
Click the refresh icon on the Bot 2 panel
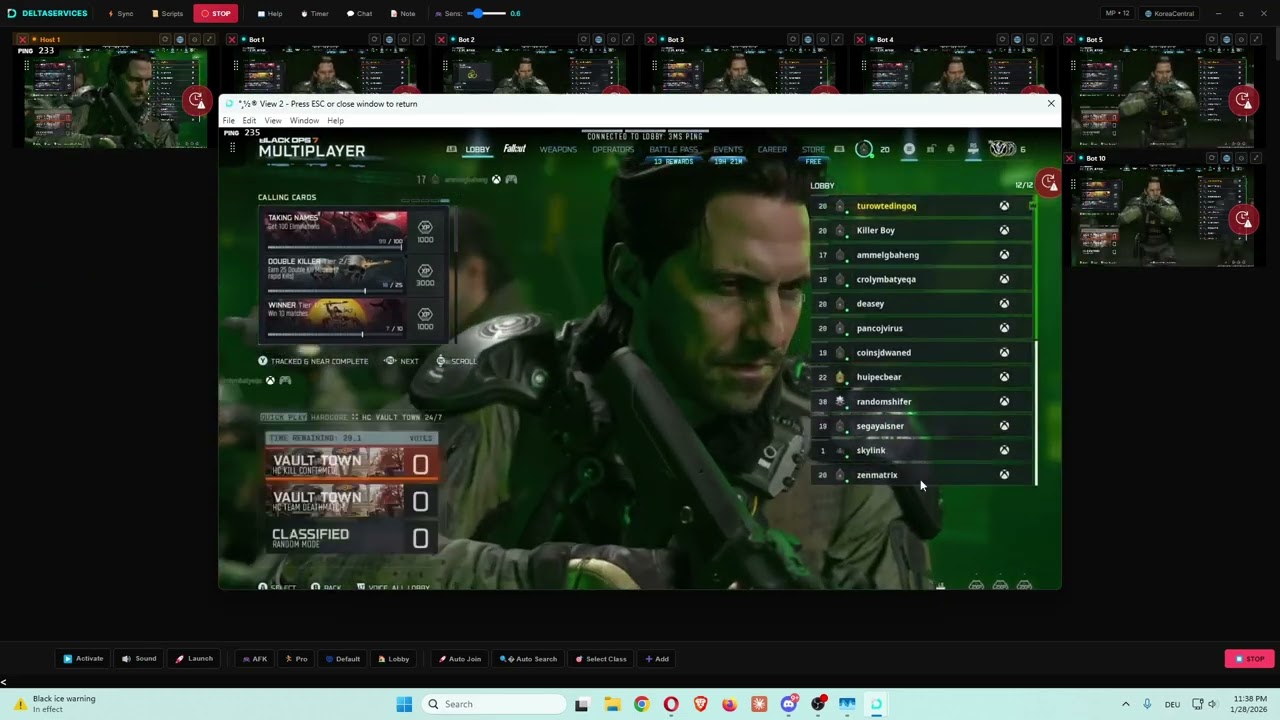pyautogui.click(x=583, y=40)
